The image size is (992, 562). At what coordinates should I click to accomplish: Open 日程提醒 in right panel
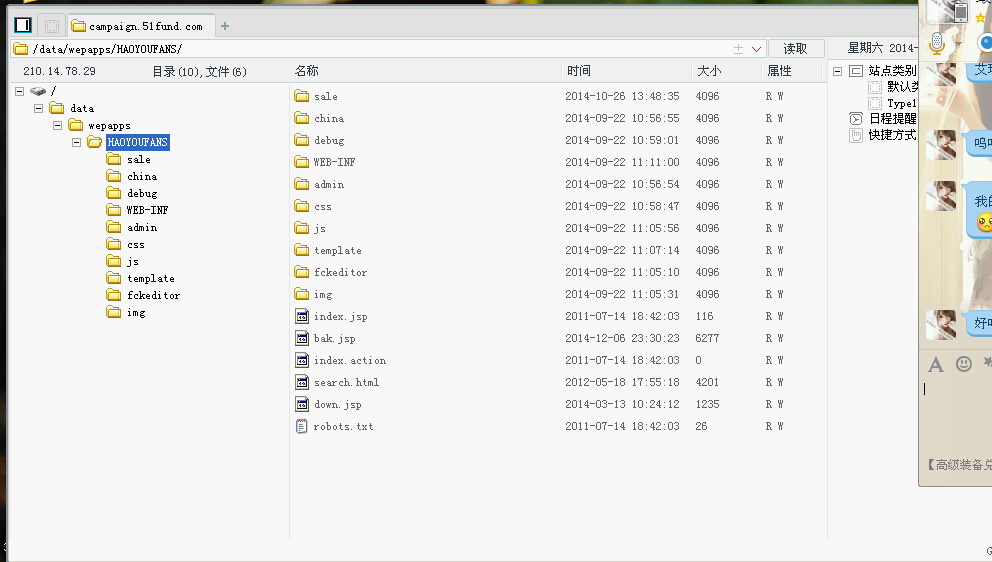click(x=892, y=118)
